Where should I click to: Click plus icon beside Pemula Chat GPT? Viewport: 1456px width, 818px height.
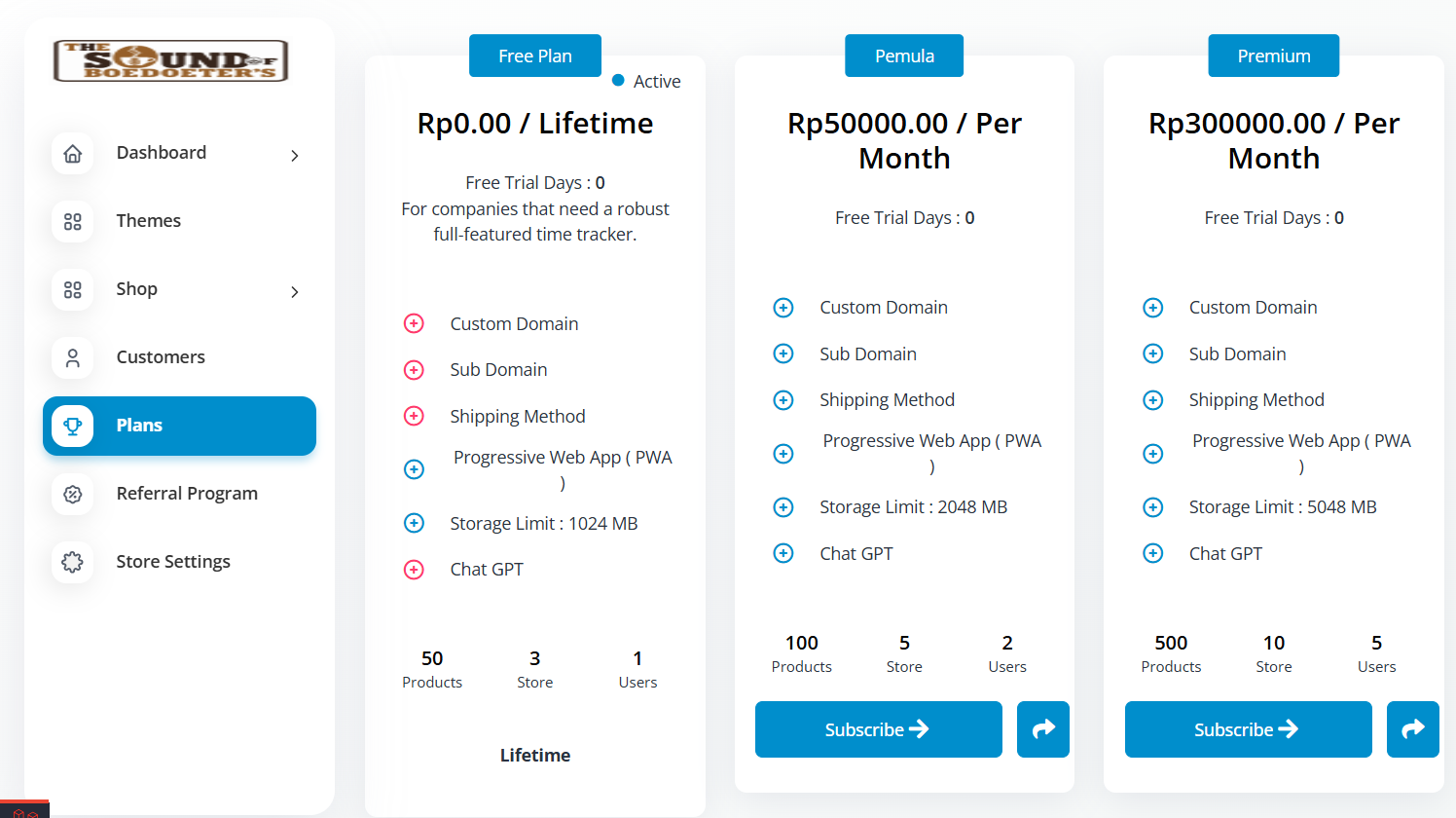click(783, 553)
